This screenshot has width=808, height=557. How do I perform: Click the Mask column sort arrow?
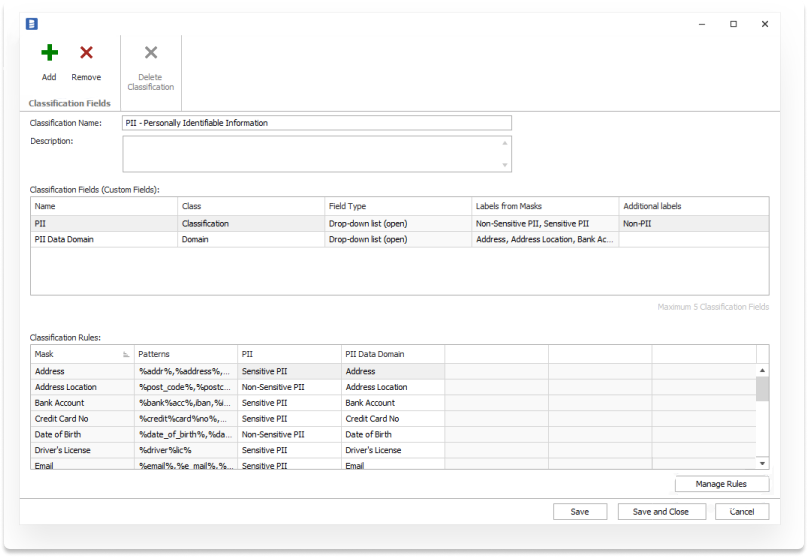coord(126,354)
